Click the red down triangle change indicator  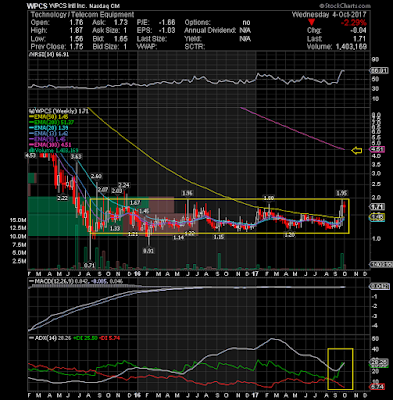(311, 22)
